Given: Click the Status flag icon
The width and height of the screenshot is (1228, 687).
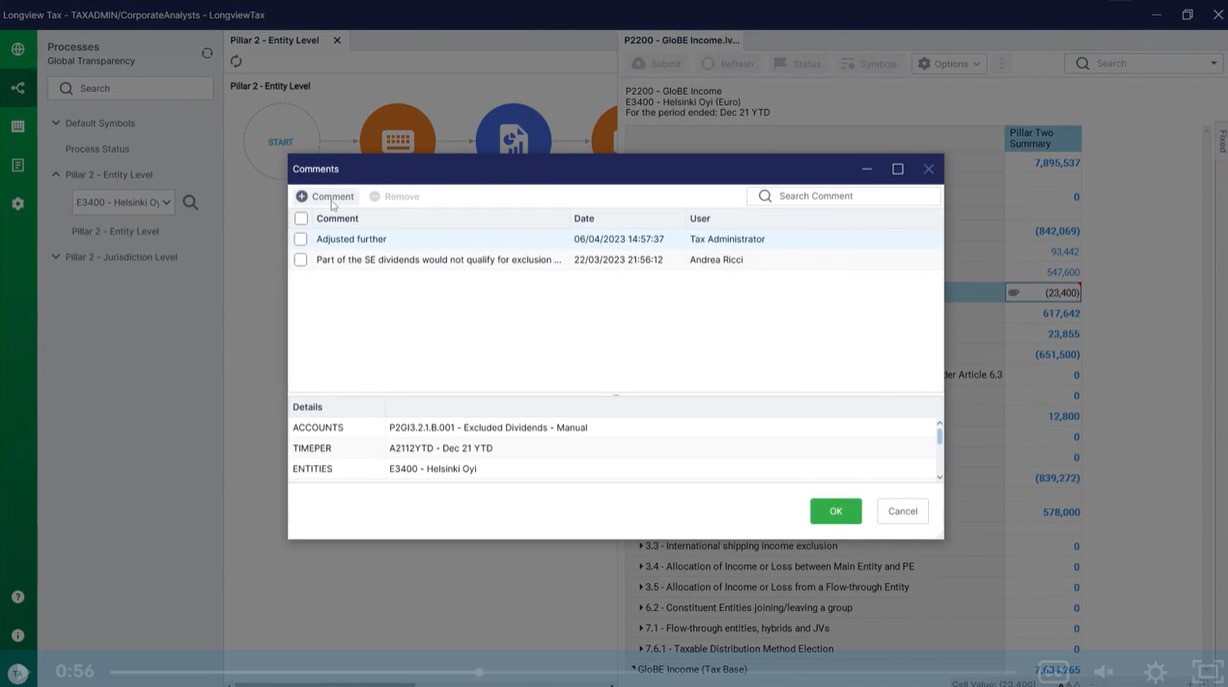Looking at the screenshot, I should pyautogui.click(x=781, y=63).
